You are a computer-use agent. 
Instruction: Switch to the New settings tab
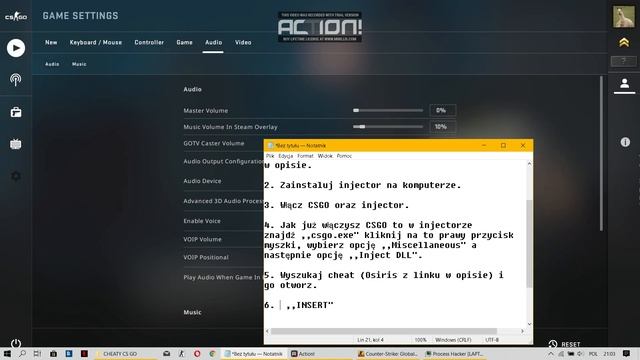[51, 42]
